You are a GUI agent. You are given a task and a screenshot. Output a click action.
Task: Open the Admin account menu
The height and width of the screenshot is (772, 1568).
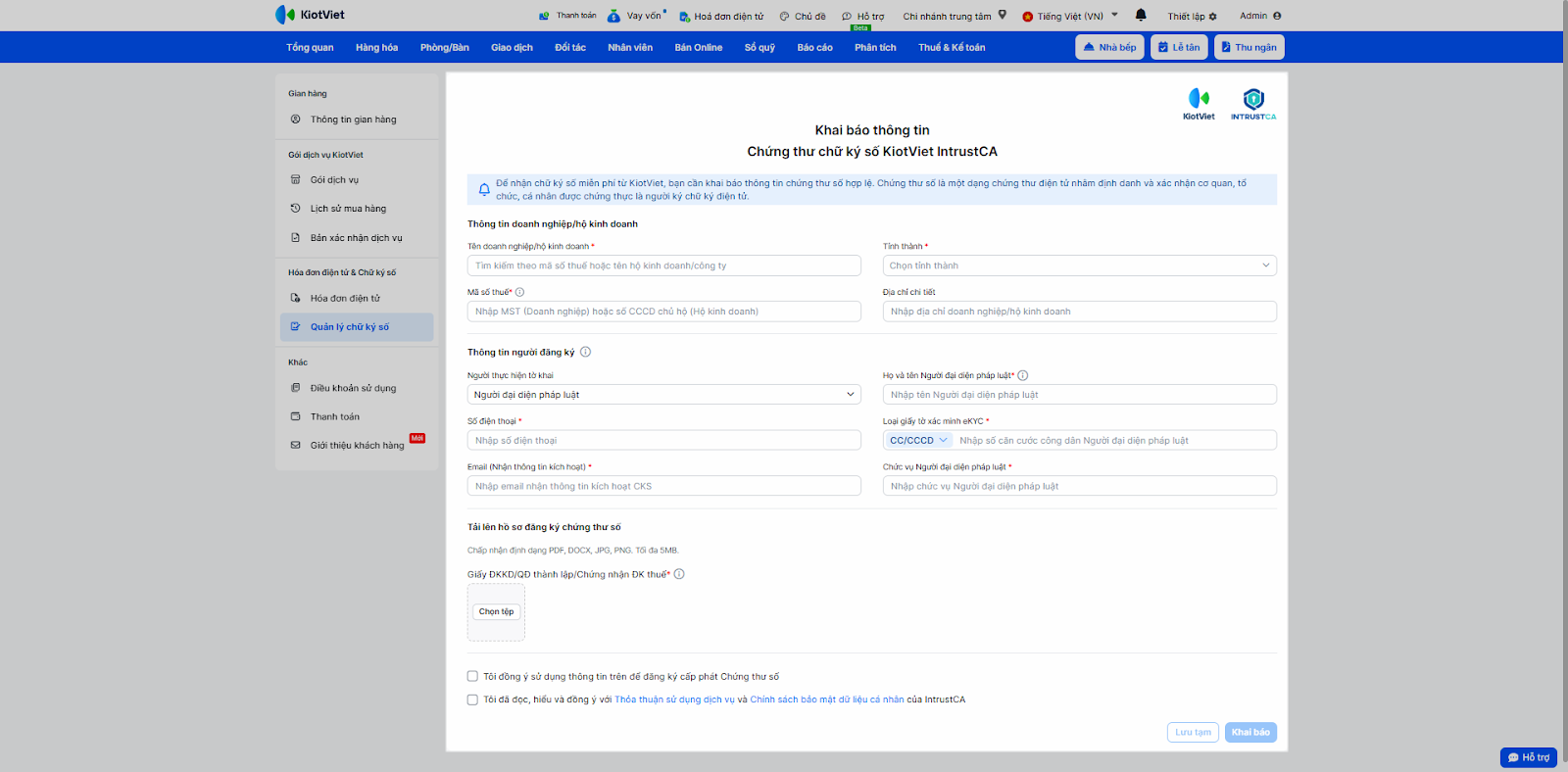coord(1260,16)
